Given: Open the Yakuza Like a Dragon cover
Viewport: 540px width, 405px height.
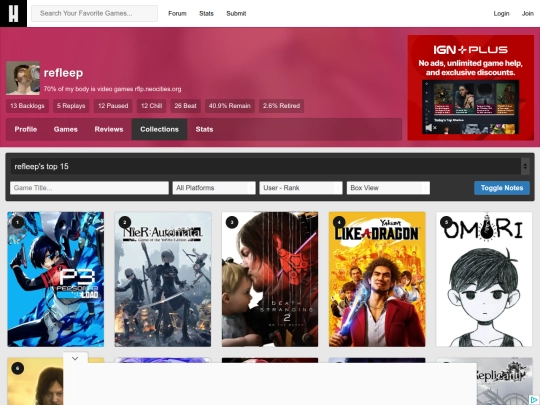Looking at the screenshot, I should pyautogui.click(x=377, y=279).
